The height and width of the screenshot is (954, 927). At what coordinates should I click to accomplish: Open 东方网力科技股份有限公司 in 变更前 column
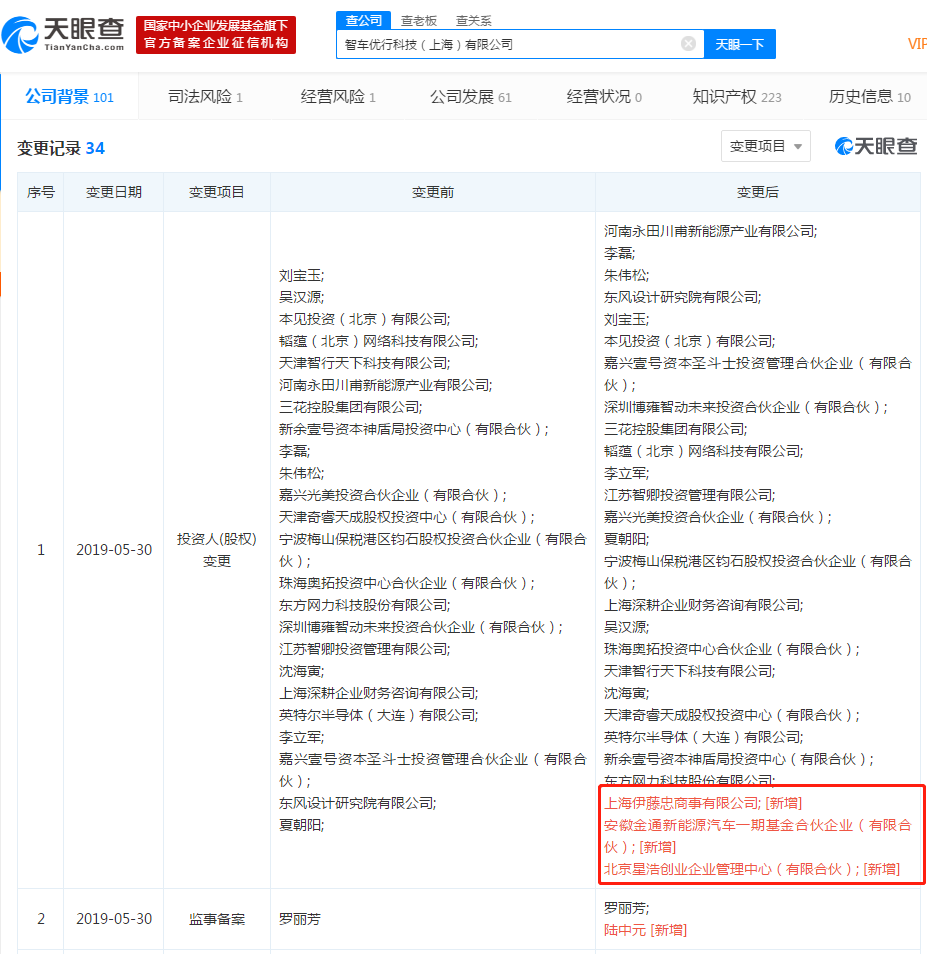click(x=364, y=605)
